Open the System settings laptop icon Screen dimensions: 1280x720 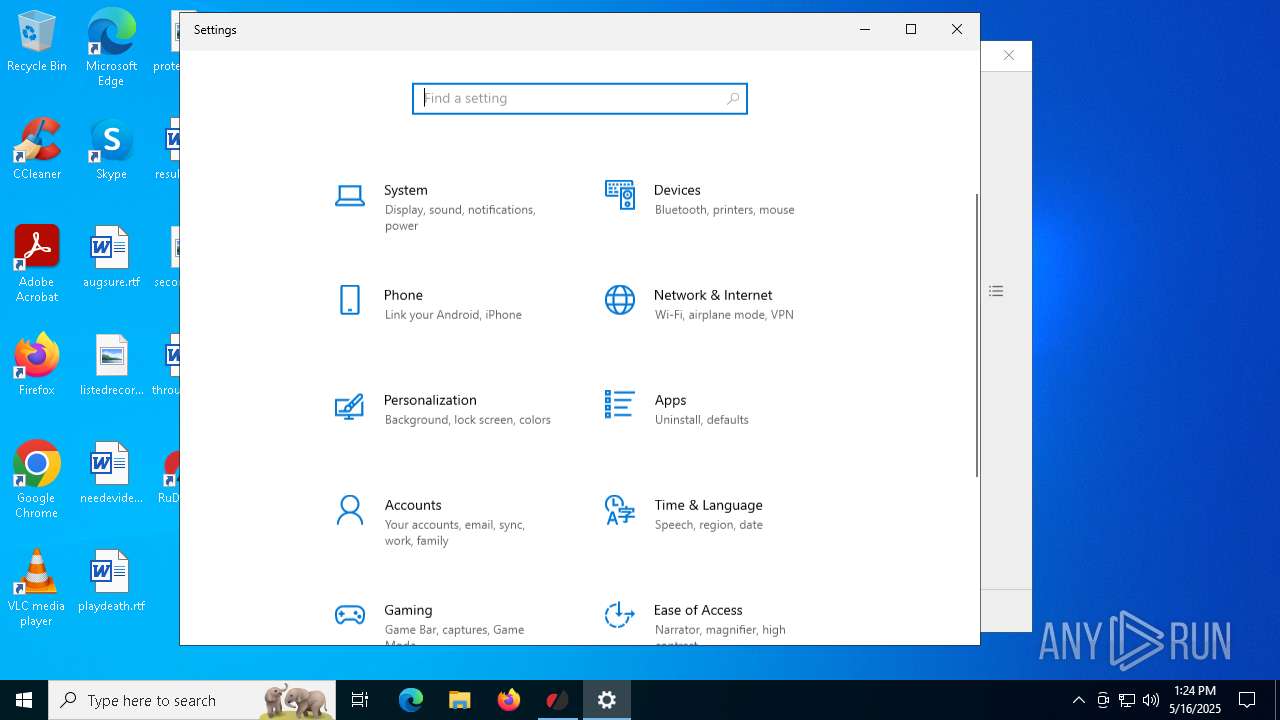[349, 196]
